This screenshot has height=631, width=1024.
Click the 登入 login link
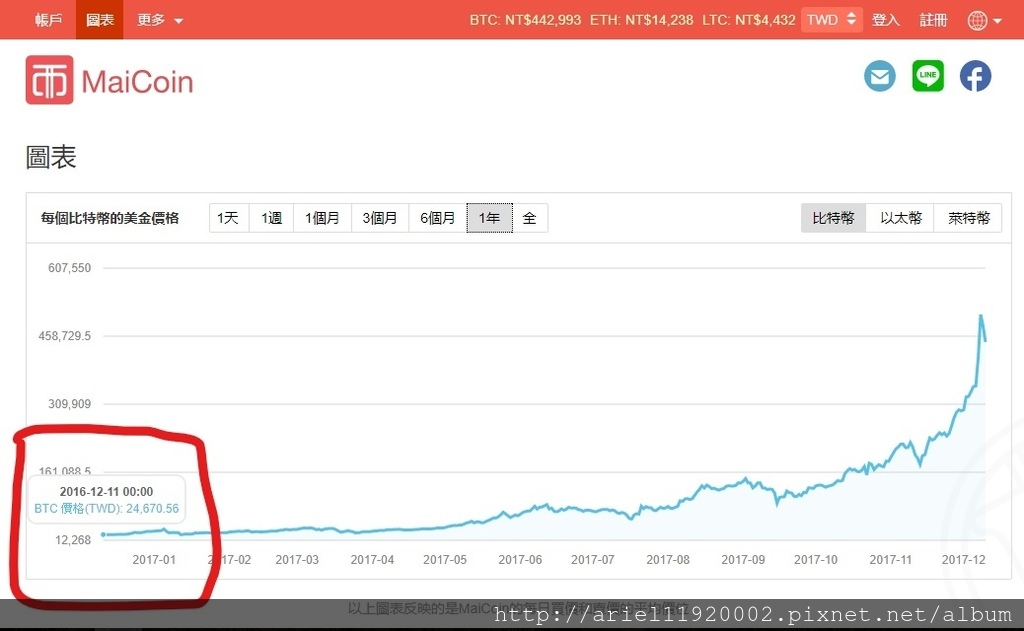pos(886,20)
